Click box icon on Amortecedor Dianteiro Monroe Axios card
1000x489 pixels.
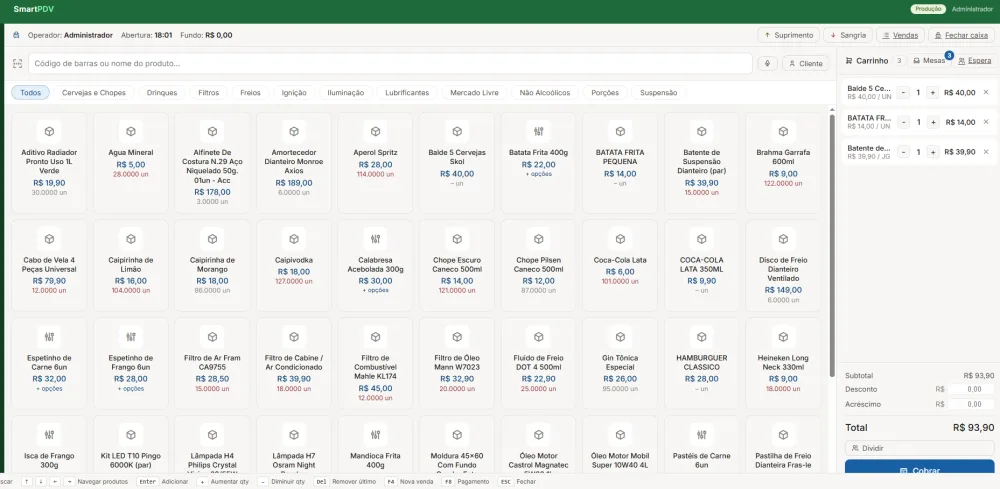pyautogui.click(x=294, y=131)
